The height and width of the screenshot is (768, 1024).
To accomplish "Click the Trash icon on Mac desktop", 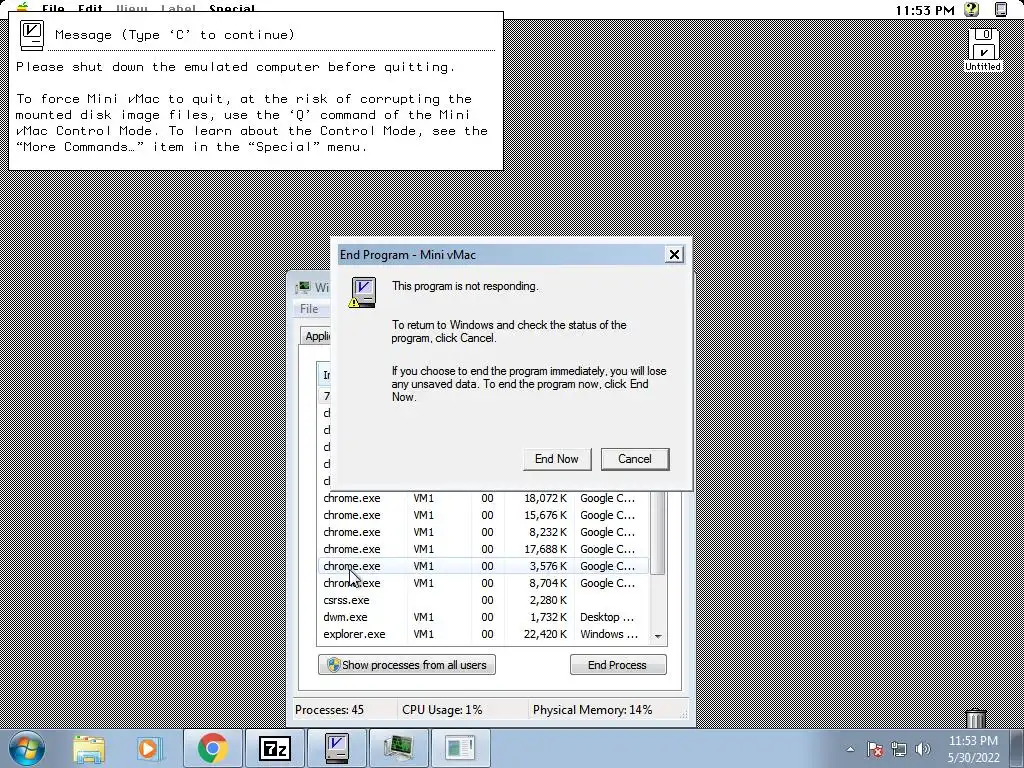I will pos(976,718).
